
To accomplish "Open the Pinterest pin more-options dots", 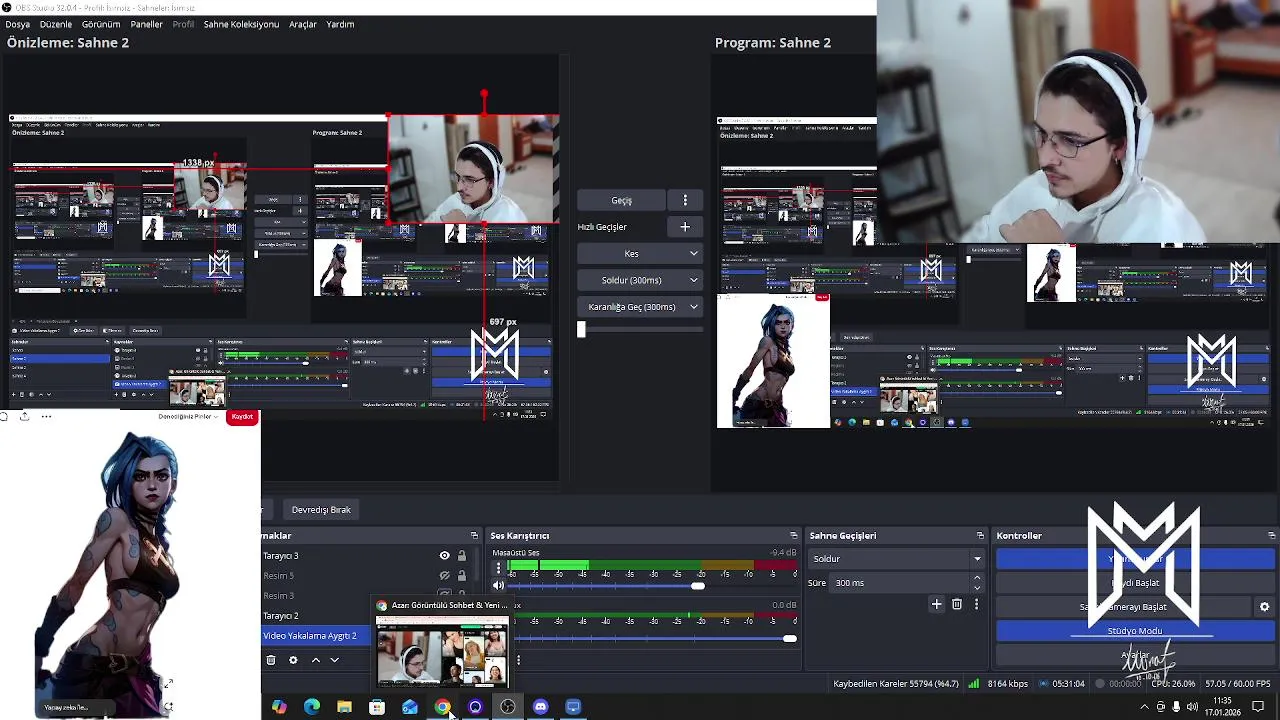I will click(46, 416).
